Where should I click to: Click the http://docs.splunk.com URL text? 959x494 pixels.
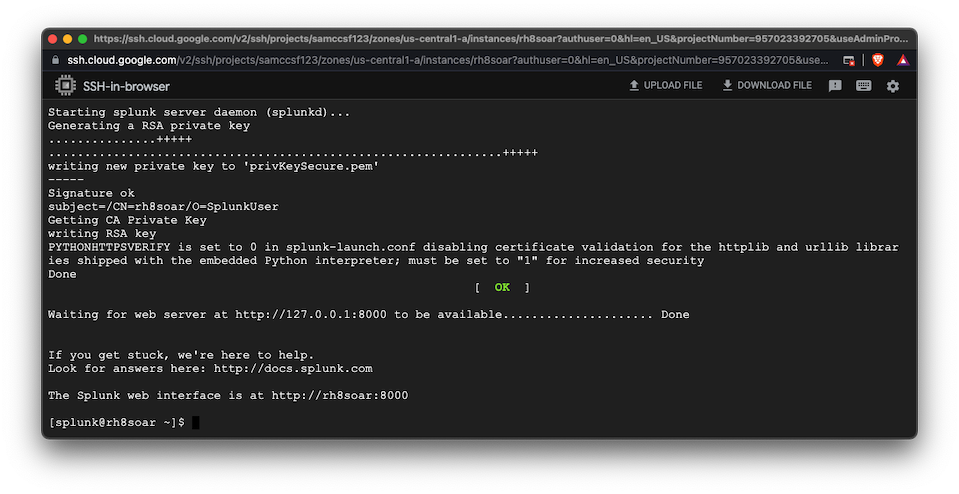coord(293,369)
